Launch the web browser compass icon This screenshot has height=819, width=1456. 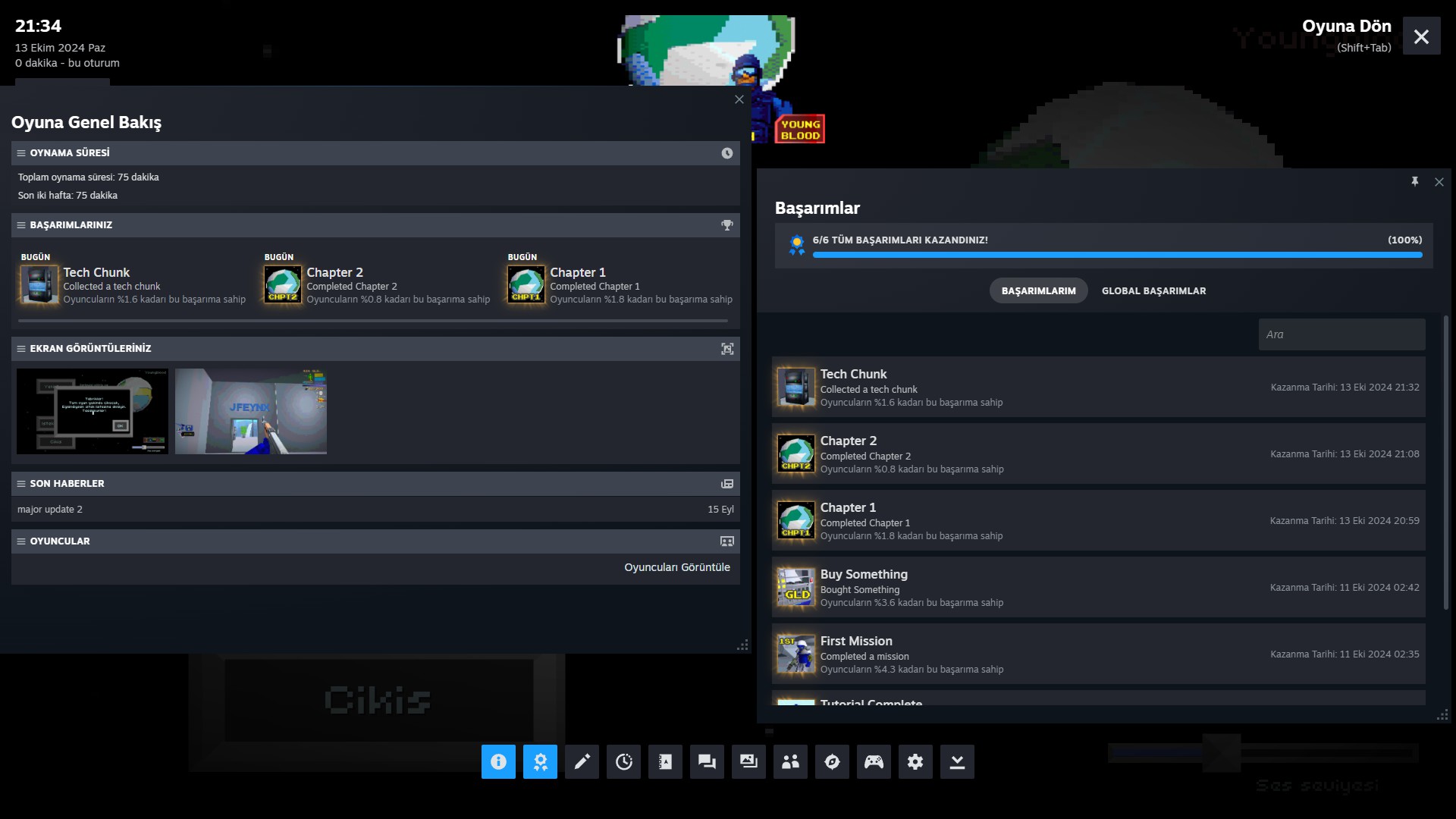(832, 761)
